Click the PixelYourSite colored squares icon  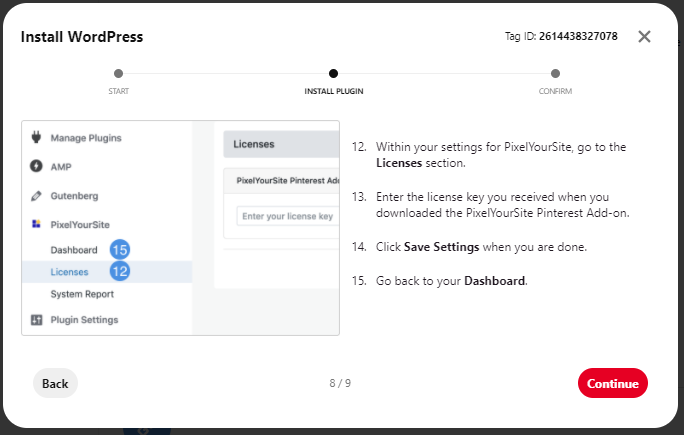click(x=36, y=224)
